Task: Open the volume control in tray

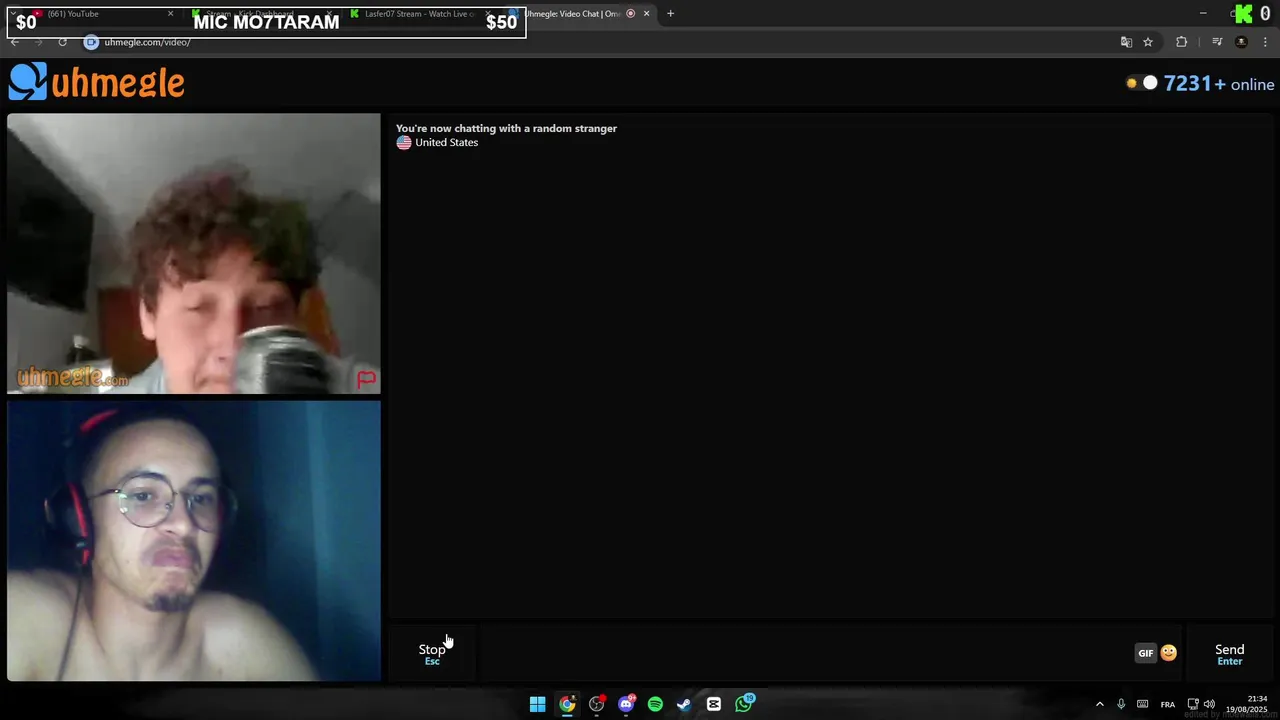Action: coord(1209,704)
